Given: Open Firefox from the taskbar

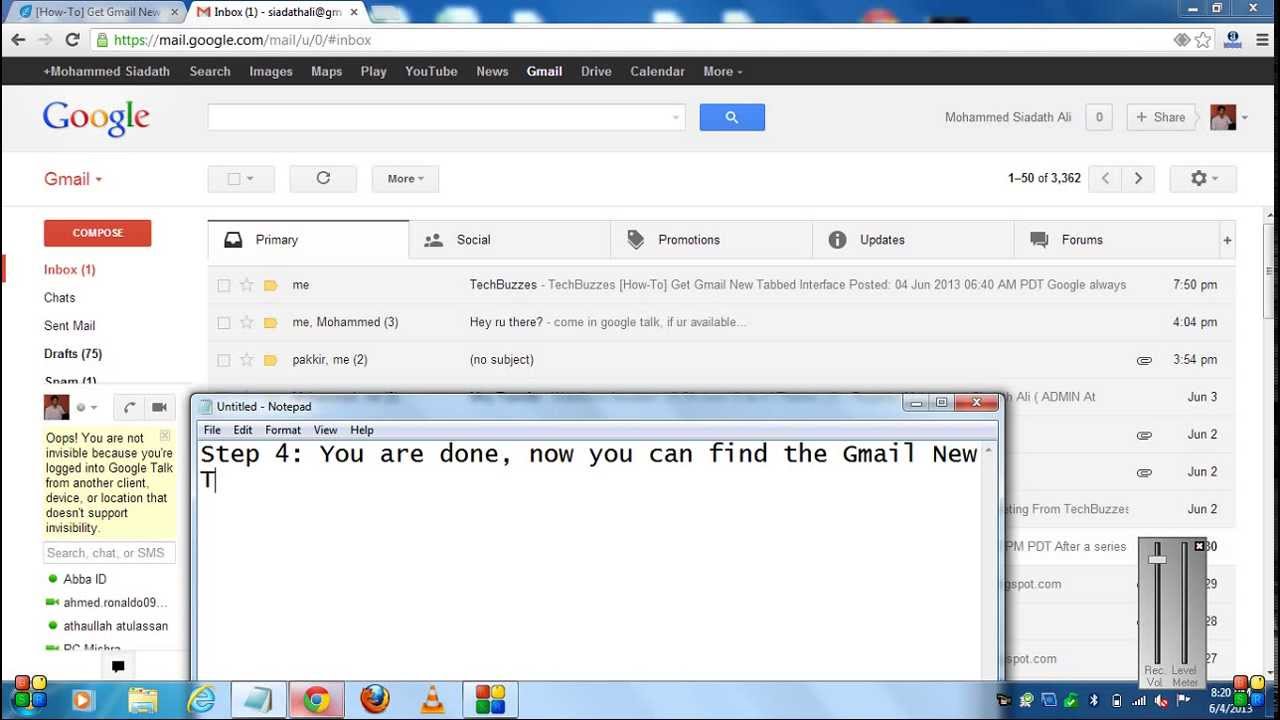Looking at the screenshot, I should tap(375, 698).
